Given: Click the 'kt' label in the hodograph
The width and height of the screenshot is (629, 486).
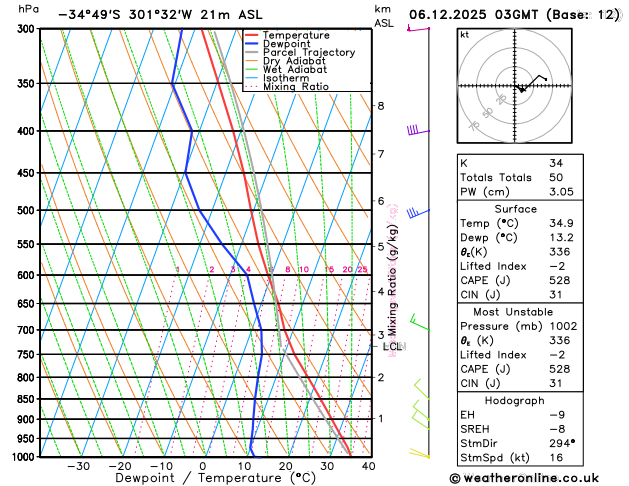Looking at the screenshot, I should 465,35.
